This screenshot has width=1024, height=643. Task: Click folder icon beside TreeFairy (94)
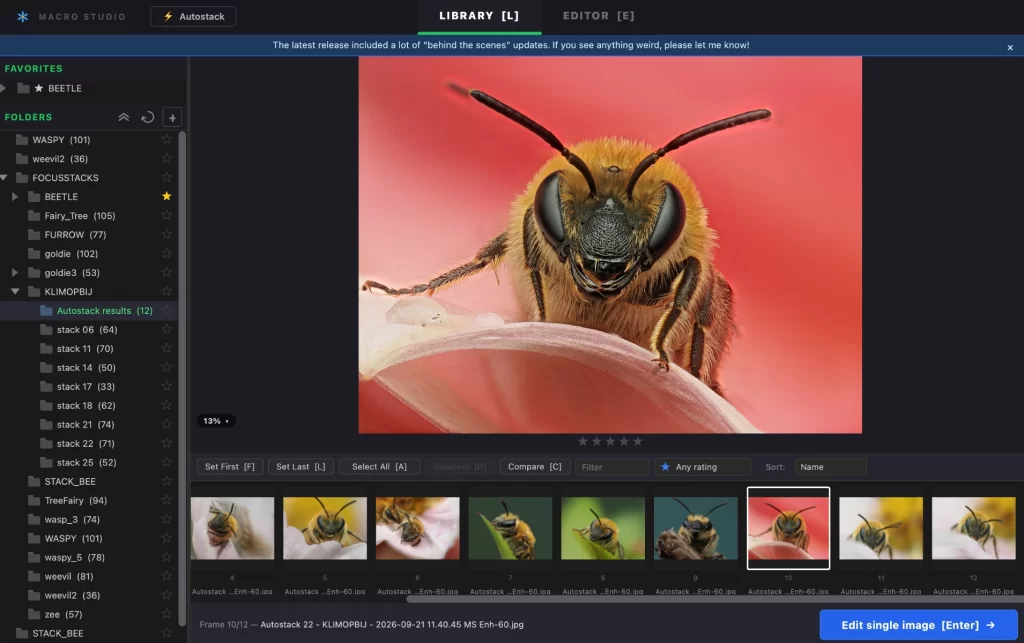34,501
